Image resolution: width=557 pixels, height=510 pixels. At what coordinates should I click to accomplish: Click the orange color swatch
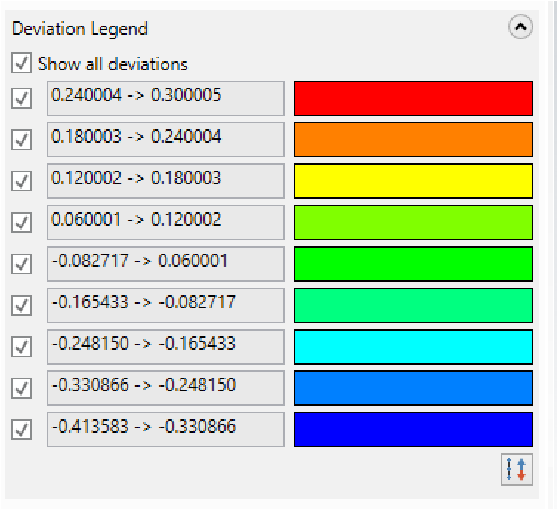point(413,140)
